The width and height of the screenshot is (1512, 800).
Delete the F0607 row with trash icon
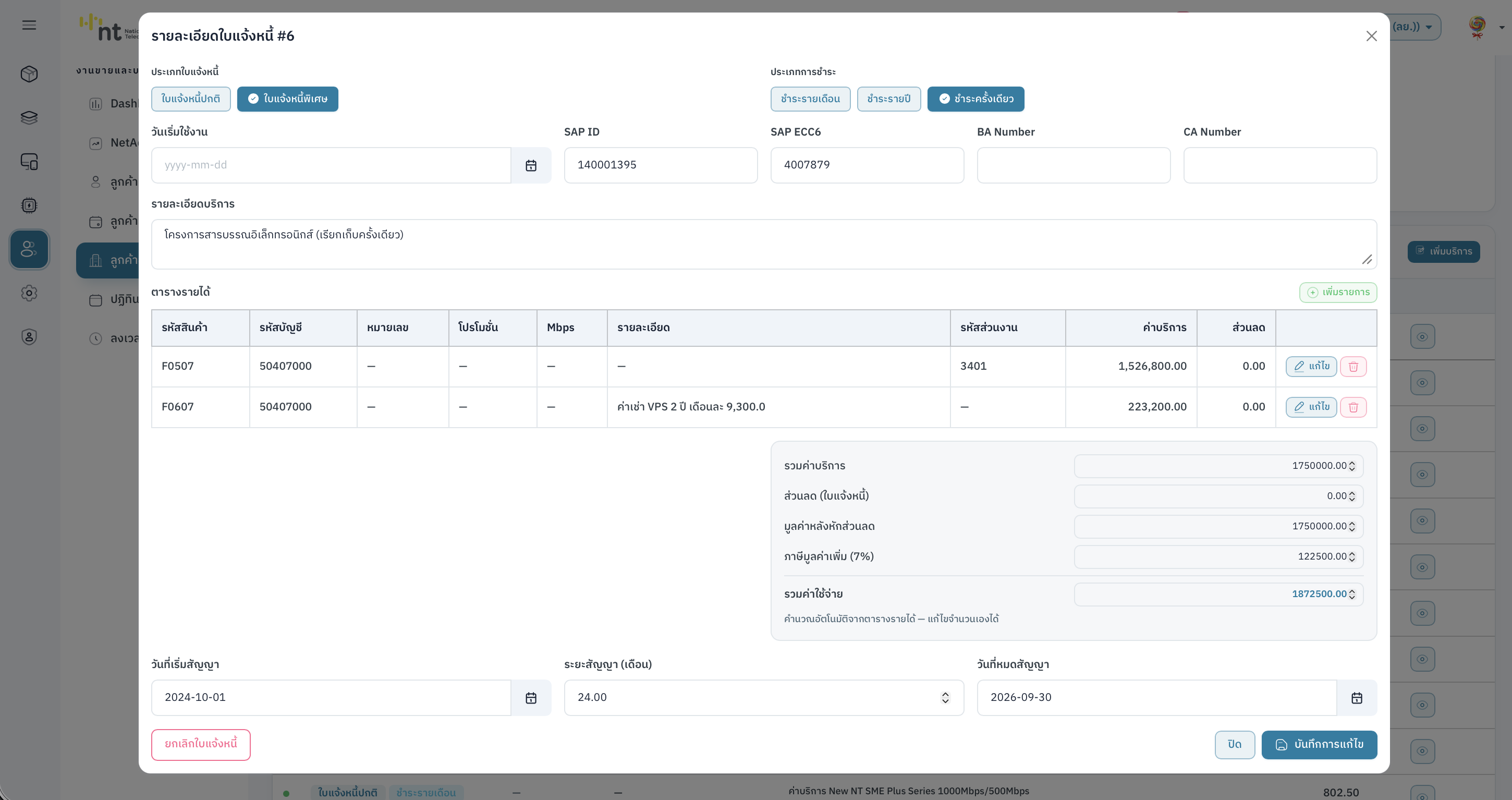(x=1353, y=407)
